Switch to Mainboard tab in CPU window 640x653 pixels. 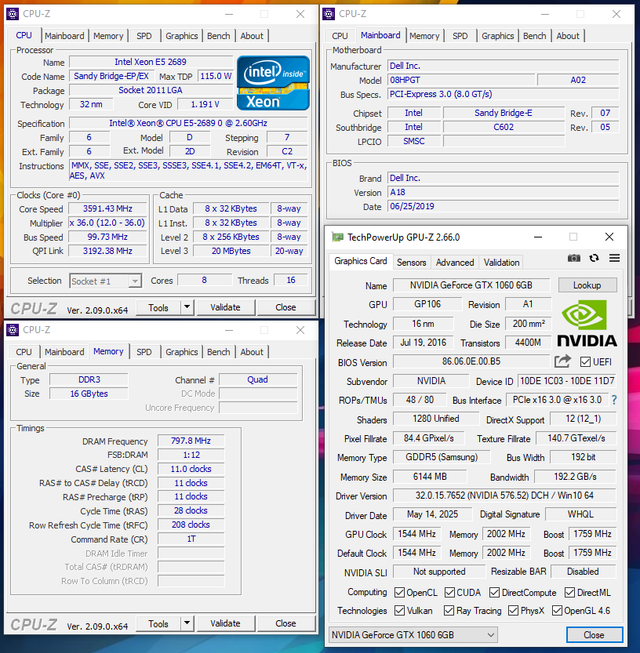click(x=64, y=36)
